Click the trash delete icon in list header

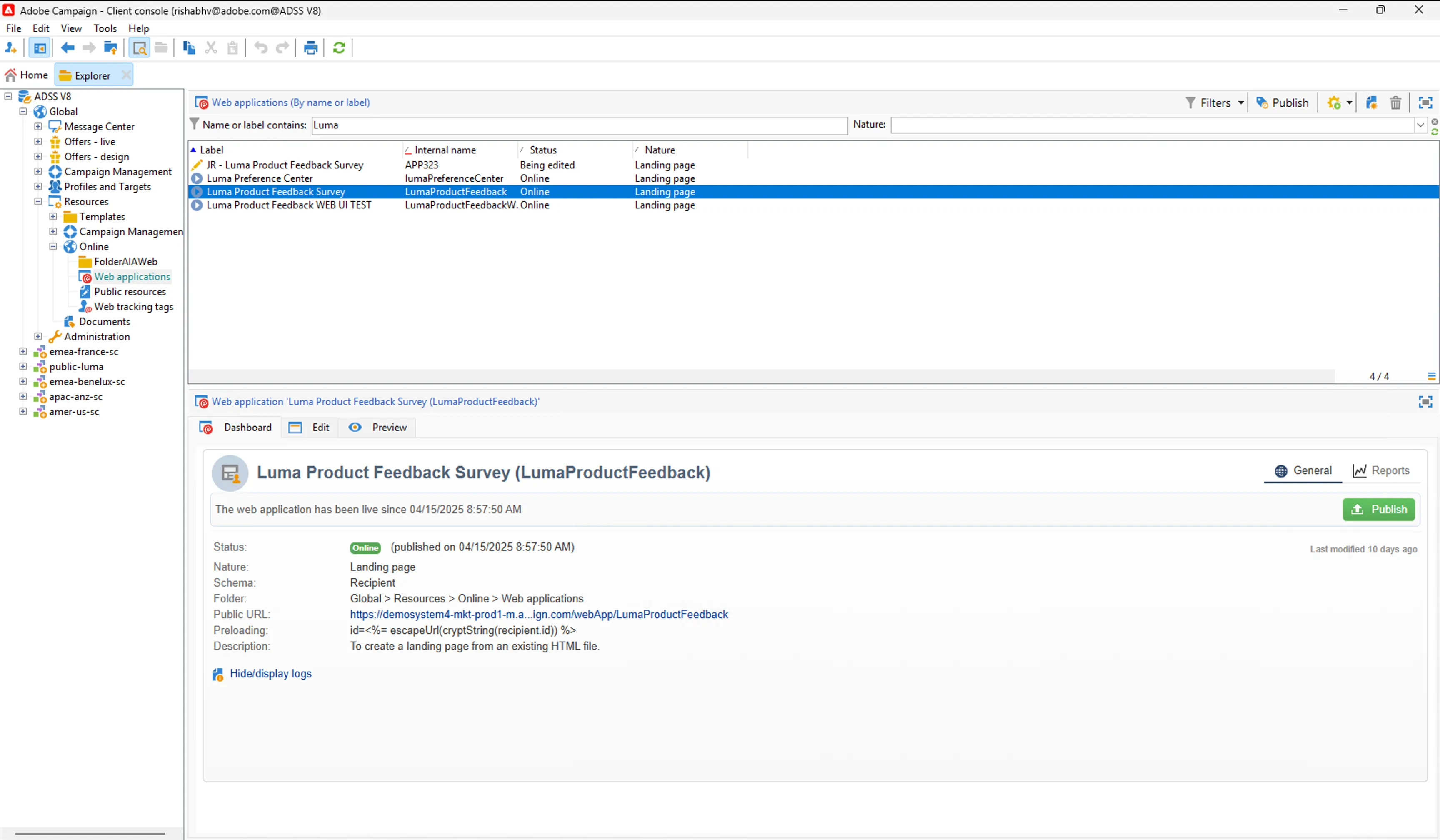1395,103
